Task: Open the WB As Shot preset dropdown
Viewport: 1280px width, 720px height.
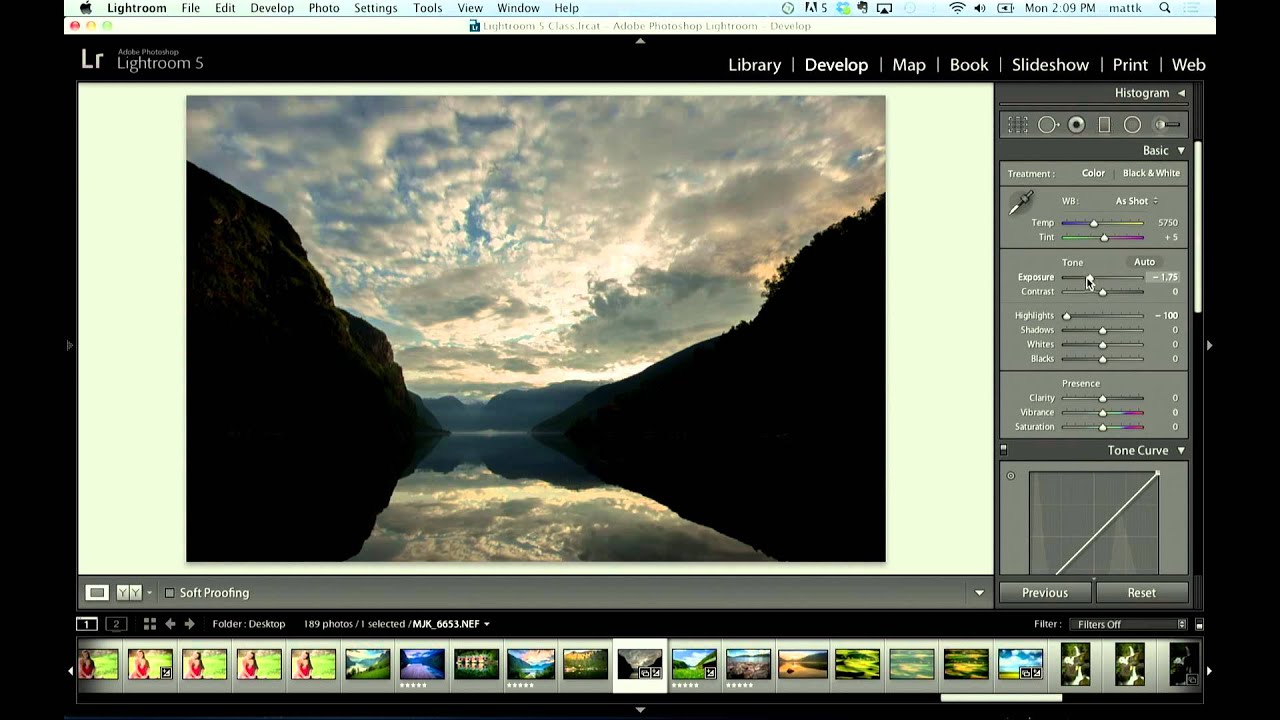Action: coord(1136,201)
